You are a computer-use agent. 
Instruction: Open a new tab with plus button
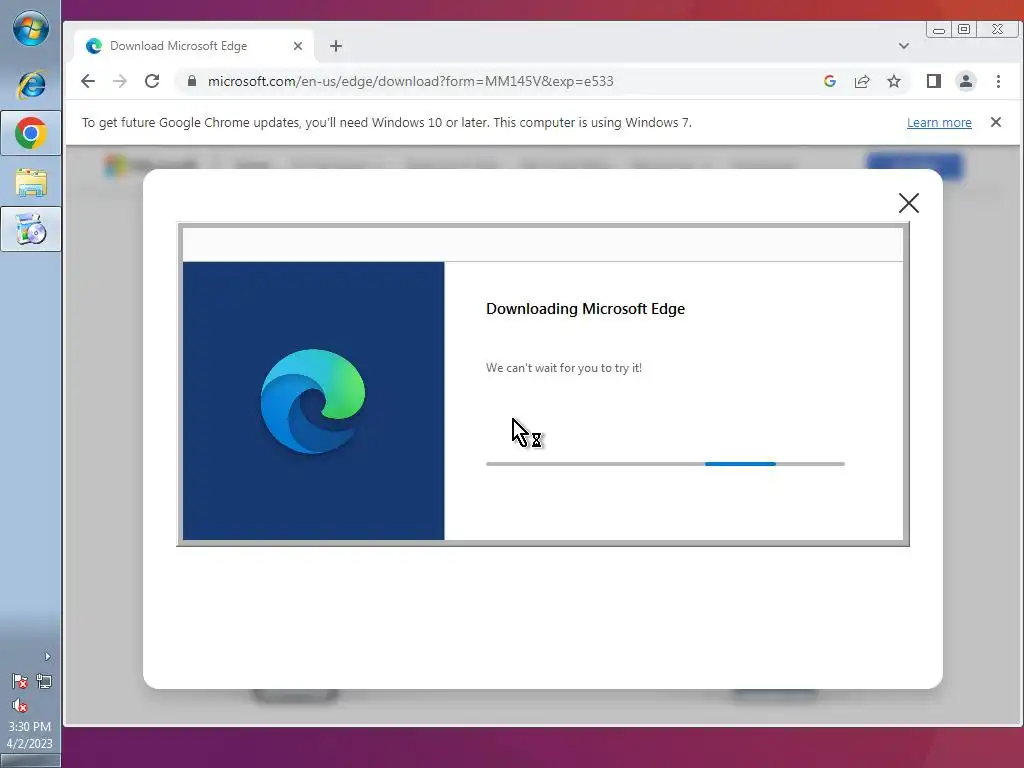336,46
